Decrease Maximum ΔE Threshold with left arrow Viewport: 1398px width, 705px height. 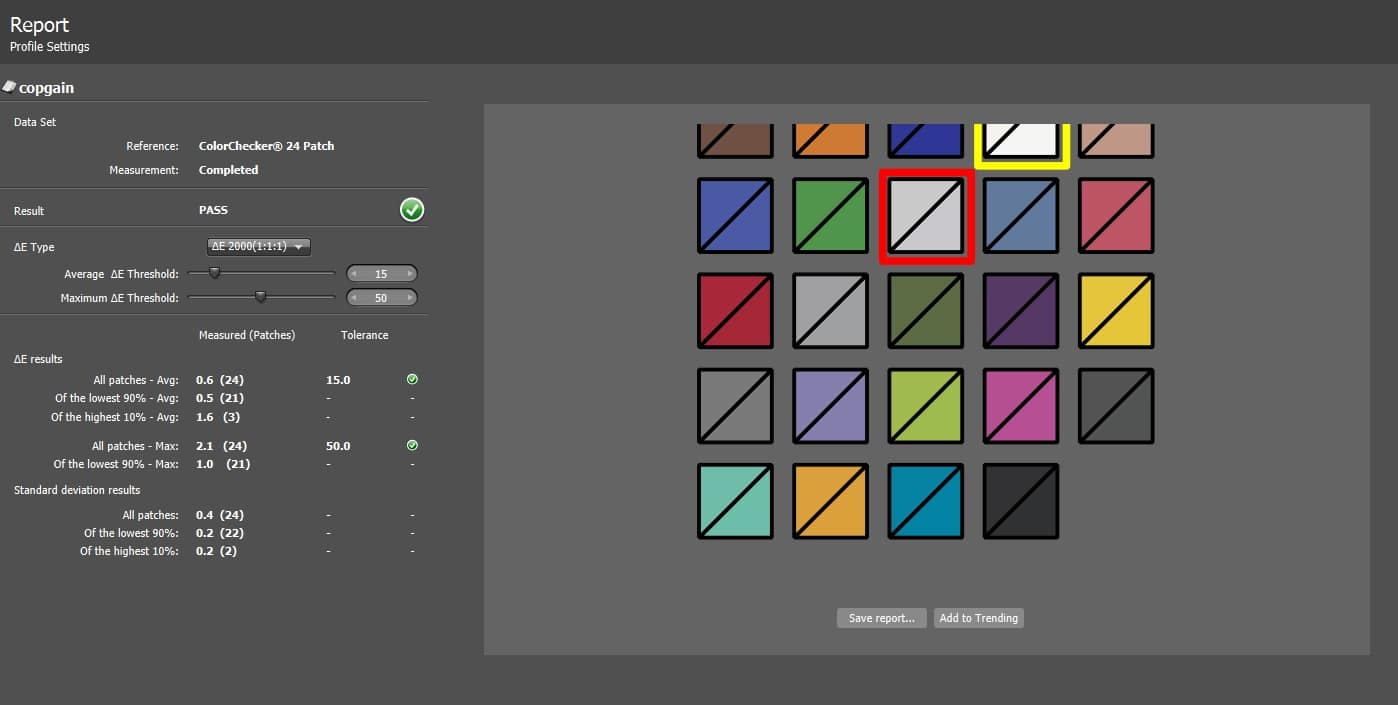click(x=354, y=298)
